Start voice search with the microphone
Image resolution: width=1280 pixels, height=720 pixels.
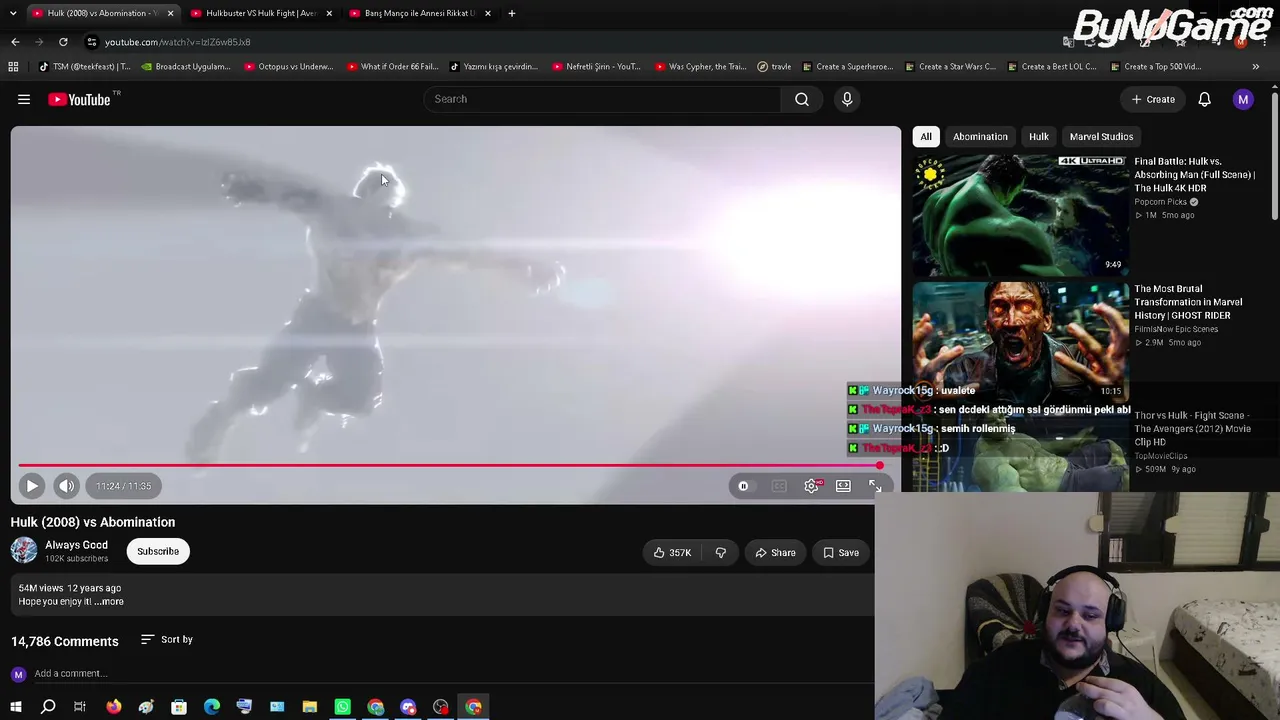click(x=847, y=99)
